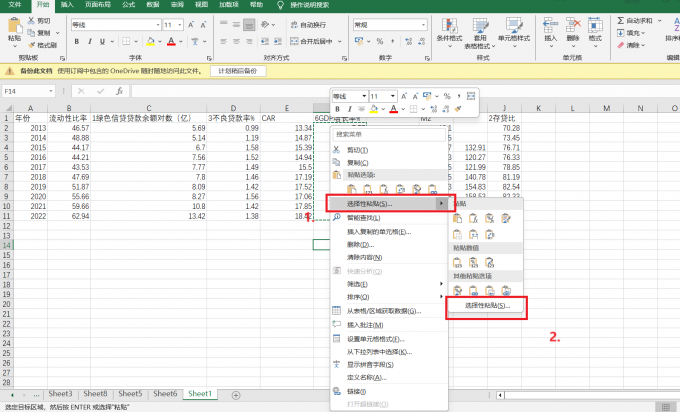The height and width of the screenshot is (412, 680).
Task: Click 选择性粘贴(S)... at bottom of paste submenu
Action: [487, 305]
